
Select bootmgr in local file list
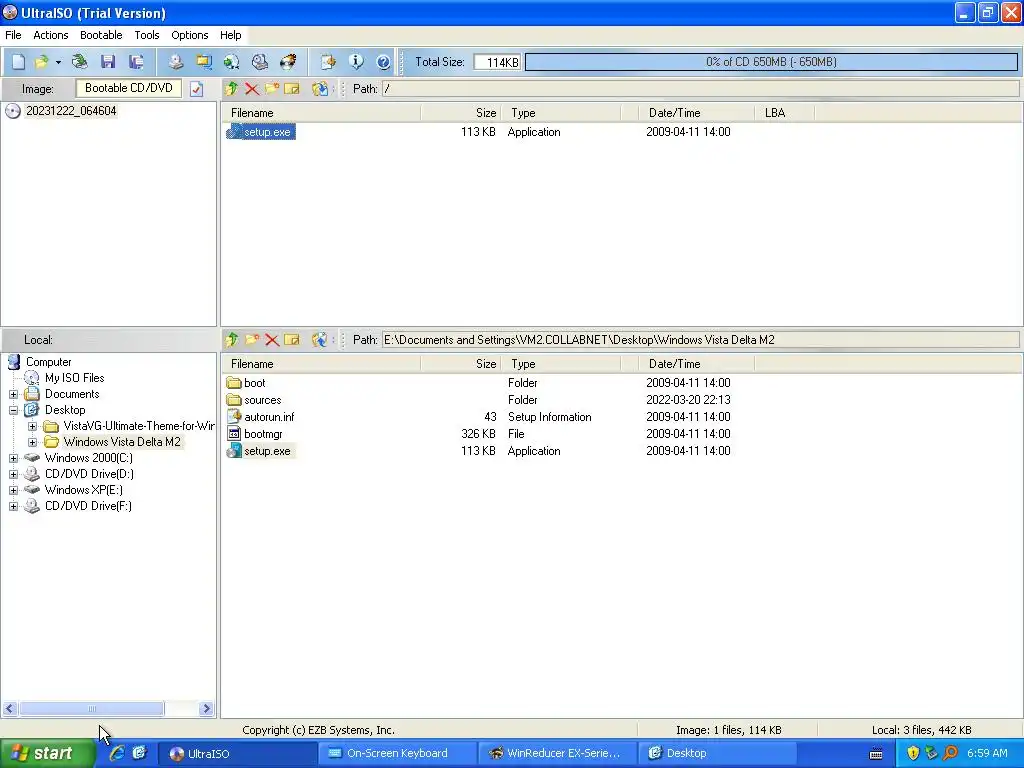(263, 434)
